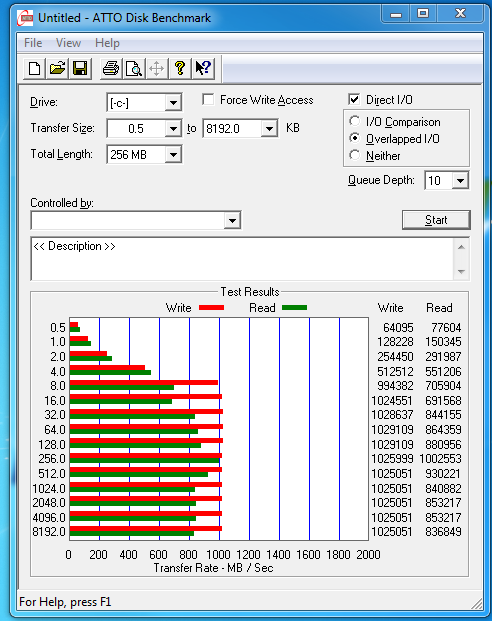Open the Drive dropdown showing [-c-]
Screen dimensions: 492x621
(x=173, y=103)
